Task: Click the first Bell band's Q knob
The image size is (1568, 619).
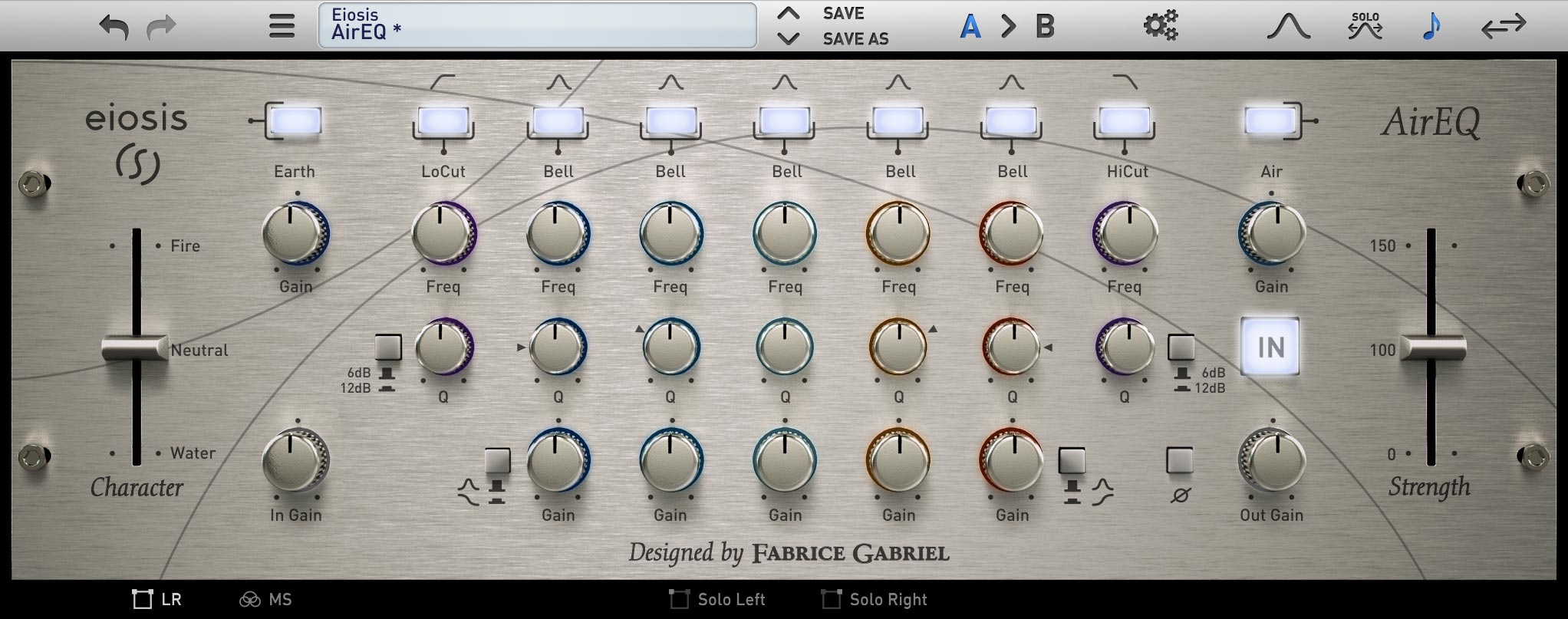Action: [558, 347]
